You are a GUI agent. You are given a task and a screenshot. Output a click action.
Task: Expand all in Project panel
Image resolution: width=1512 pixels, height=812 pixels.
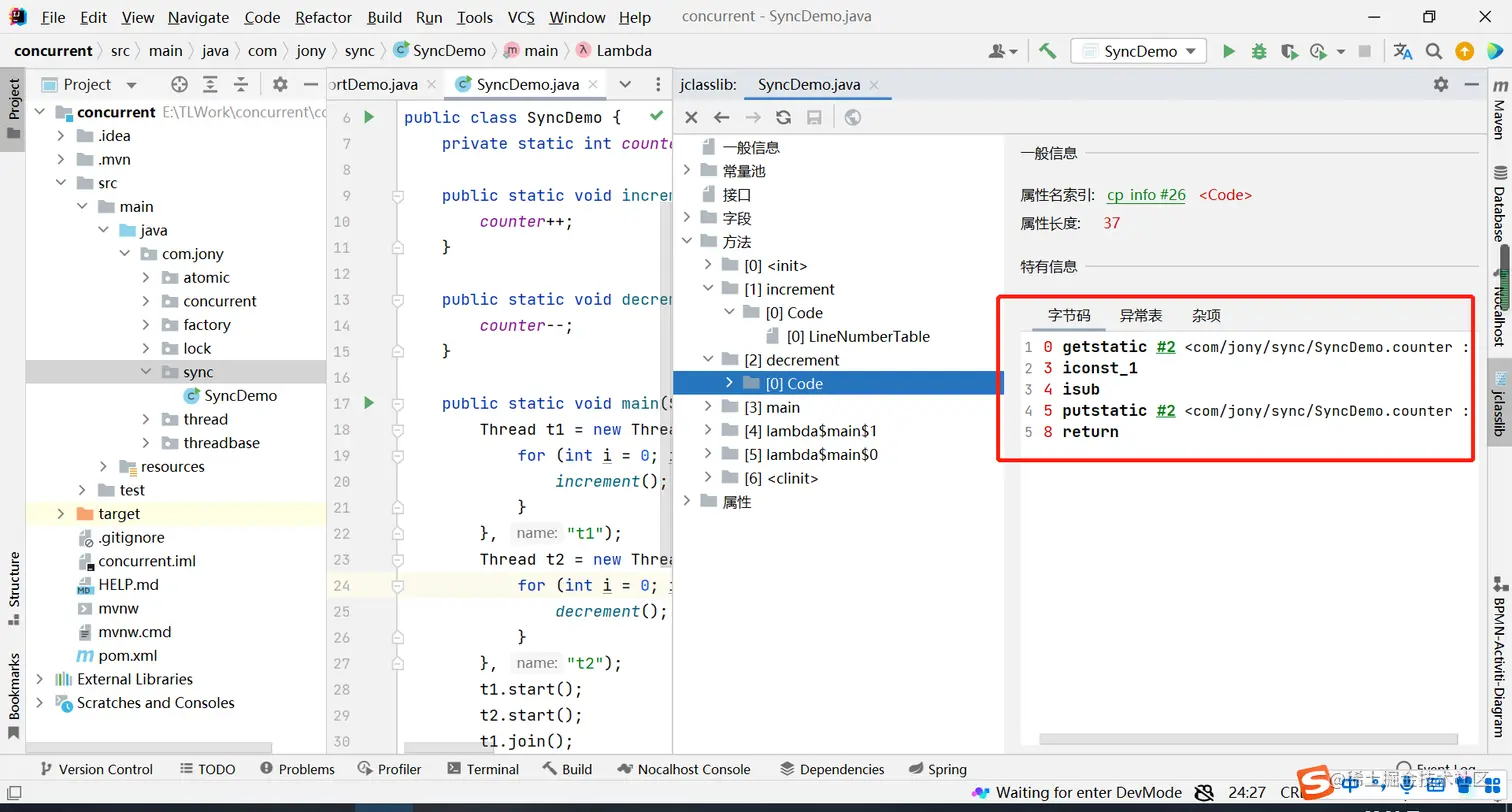[210, 85]
